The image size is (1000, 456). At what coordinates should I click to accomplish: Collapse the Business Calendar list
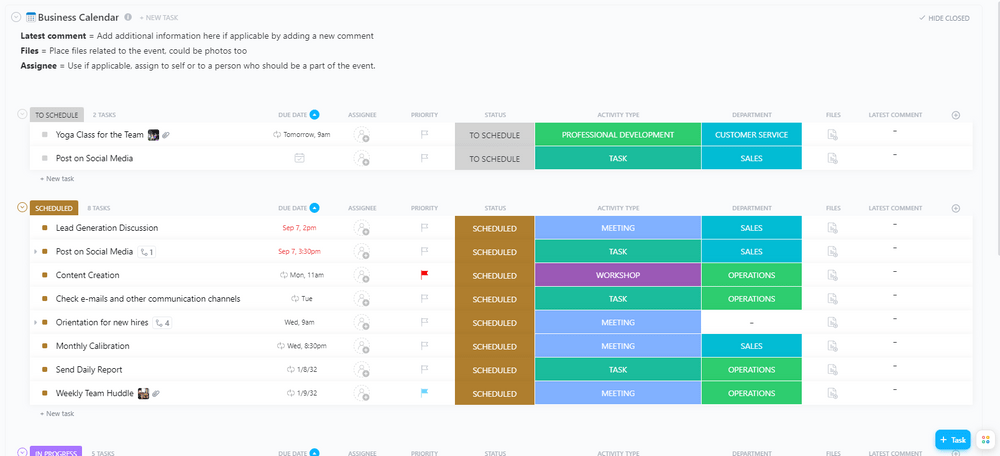[16, 17]
